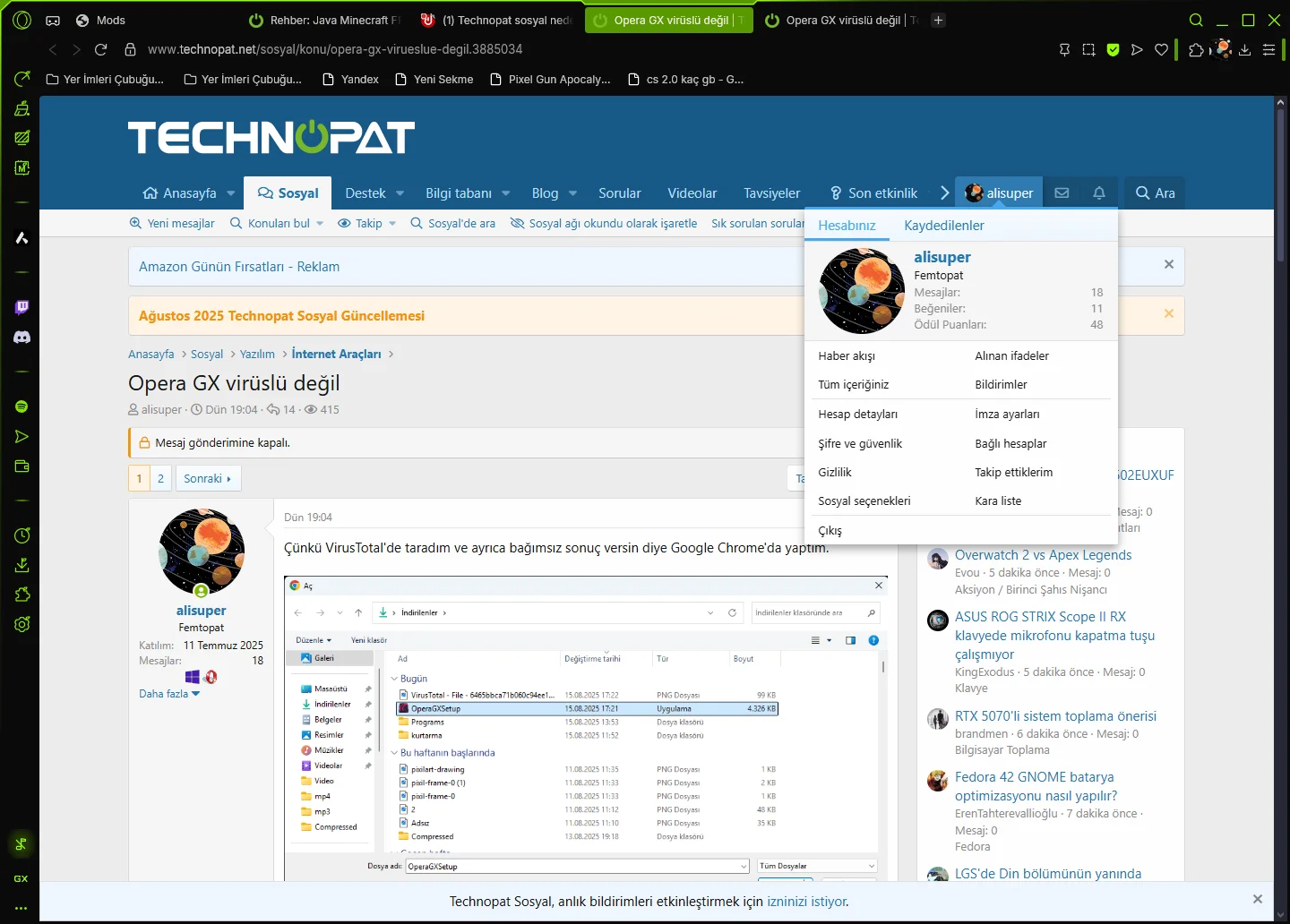Open the Technopat notifications bell icon
1290x924 pixels.
coord(1099,192)
